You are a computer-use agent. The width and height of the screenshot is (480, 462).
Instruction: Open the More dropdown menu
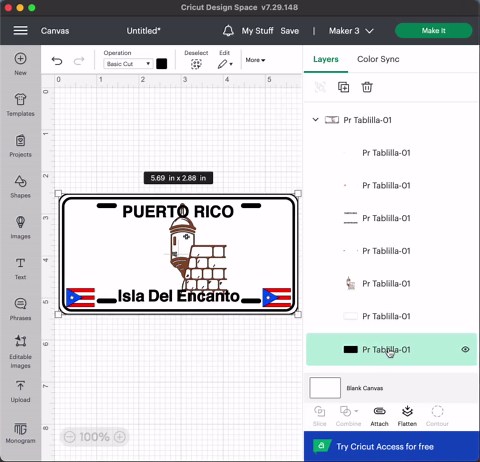(x=255, y=60)
